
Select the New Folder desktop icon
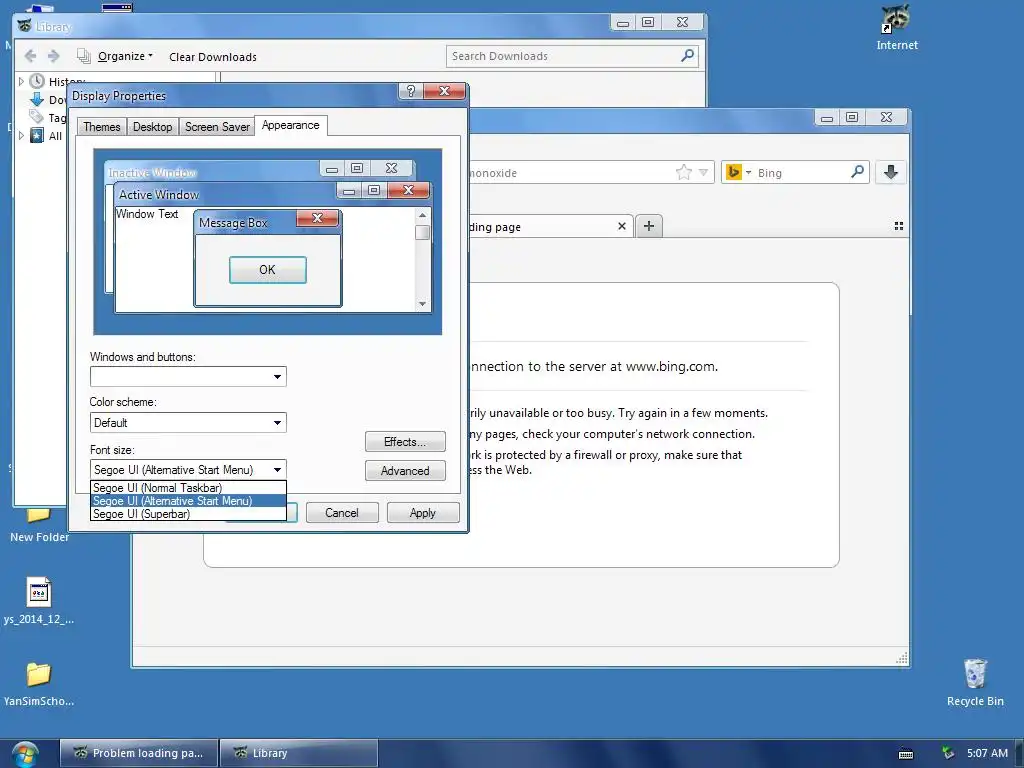[x=39, y=526]
